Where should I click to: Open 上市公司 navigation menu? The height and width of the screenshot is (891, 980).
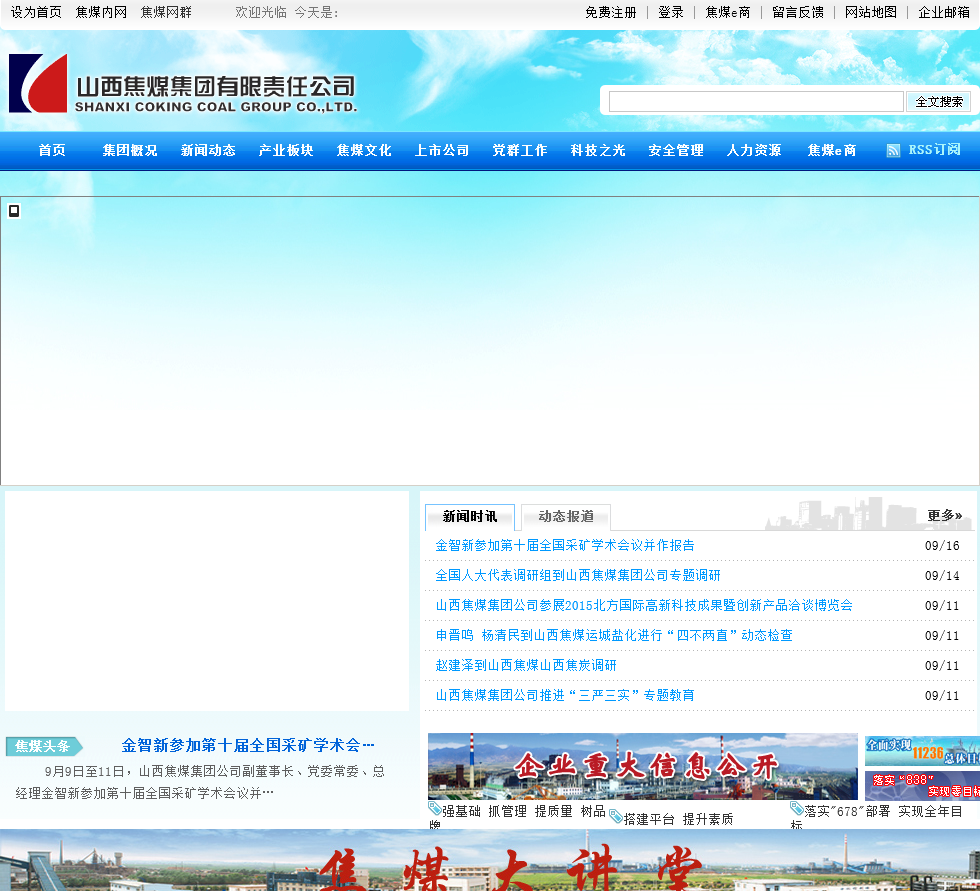tap(442, 150)
